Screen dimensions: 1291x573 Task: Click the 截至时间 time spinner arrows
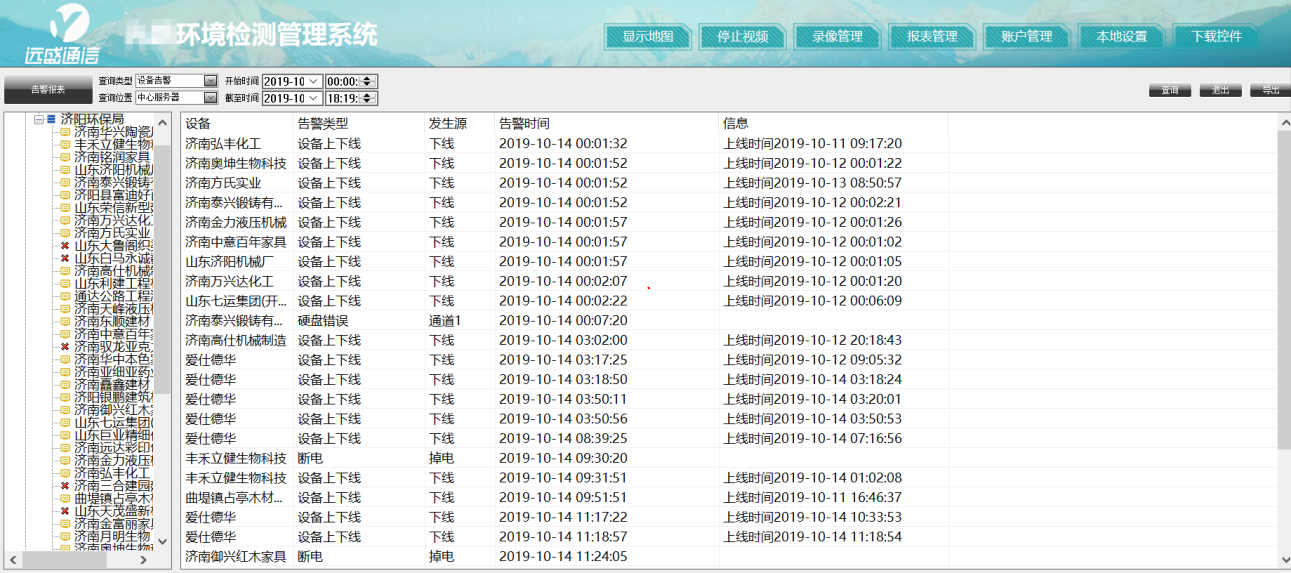point(367,98)
